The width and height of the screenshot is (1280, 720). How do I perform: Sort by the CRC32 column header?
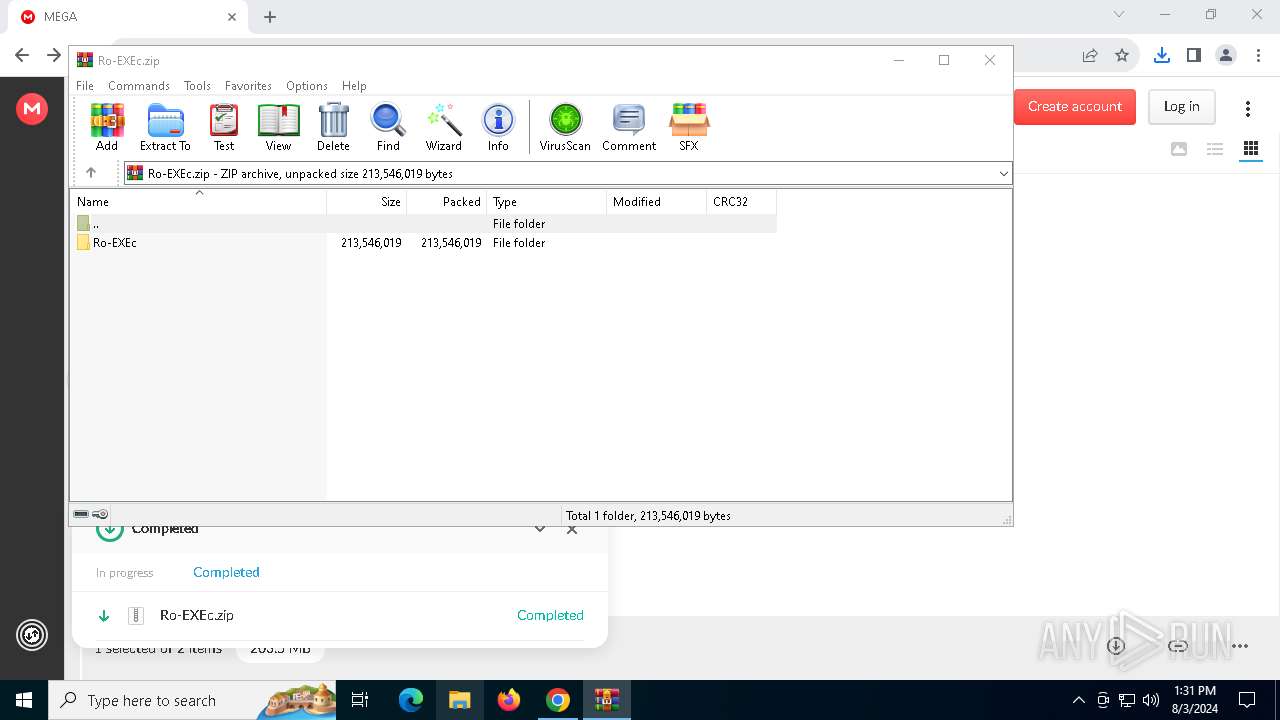point(741,202)
